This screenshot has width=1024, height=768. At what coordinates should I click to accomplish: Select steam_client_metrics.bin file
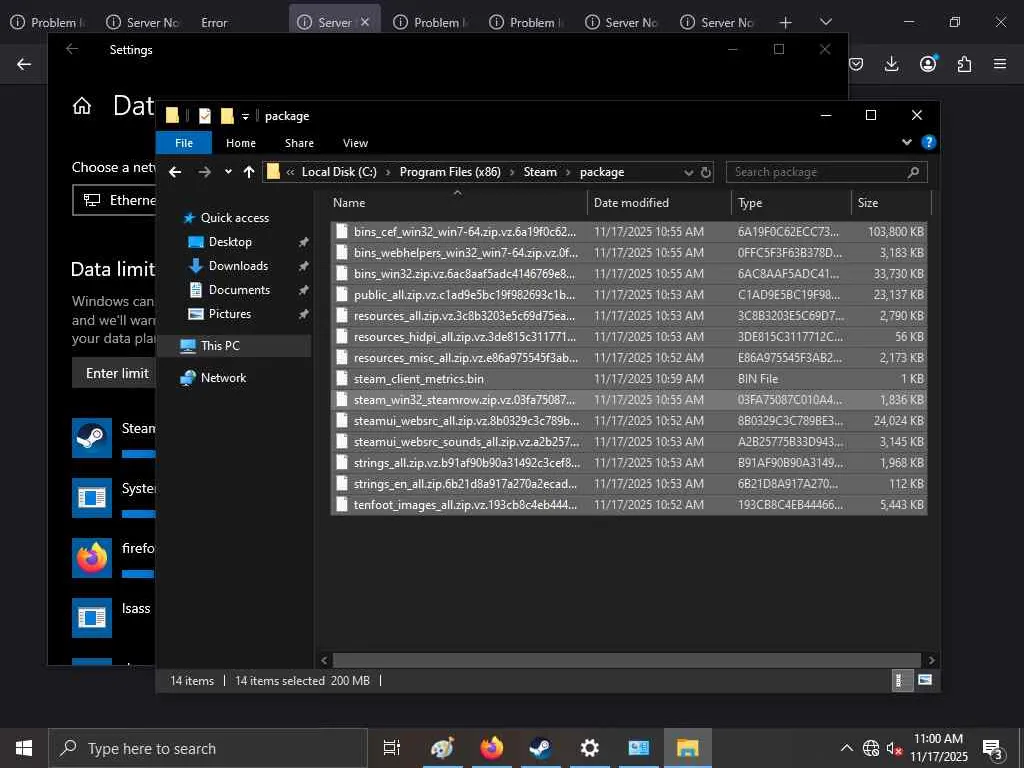pyautogui.click(x=629, y=379)
